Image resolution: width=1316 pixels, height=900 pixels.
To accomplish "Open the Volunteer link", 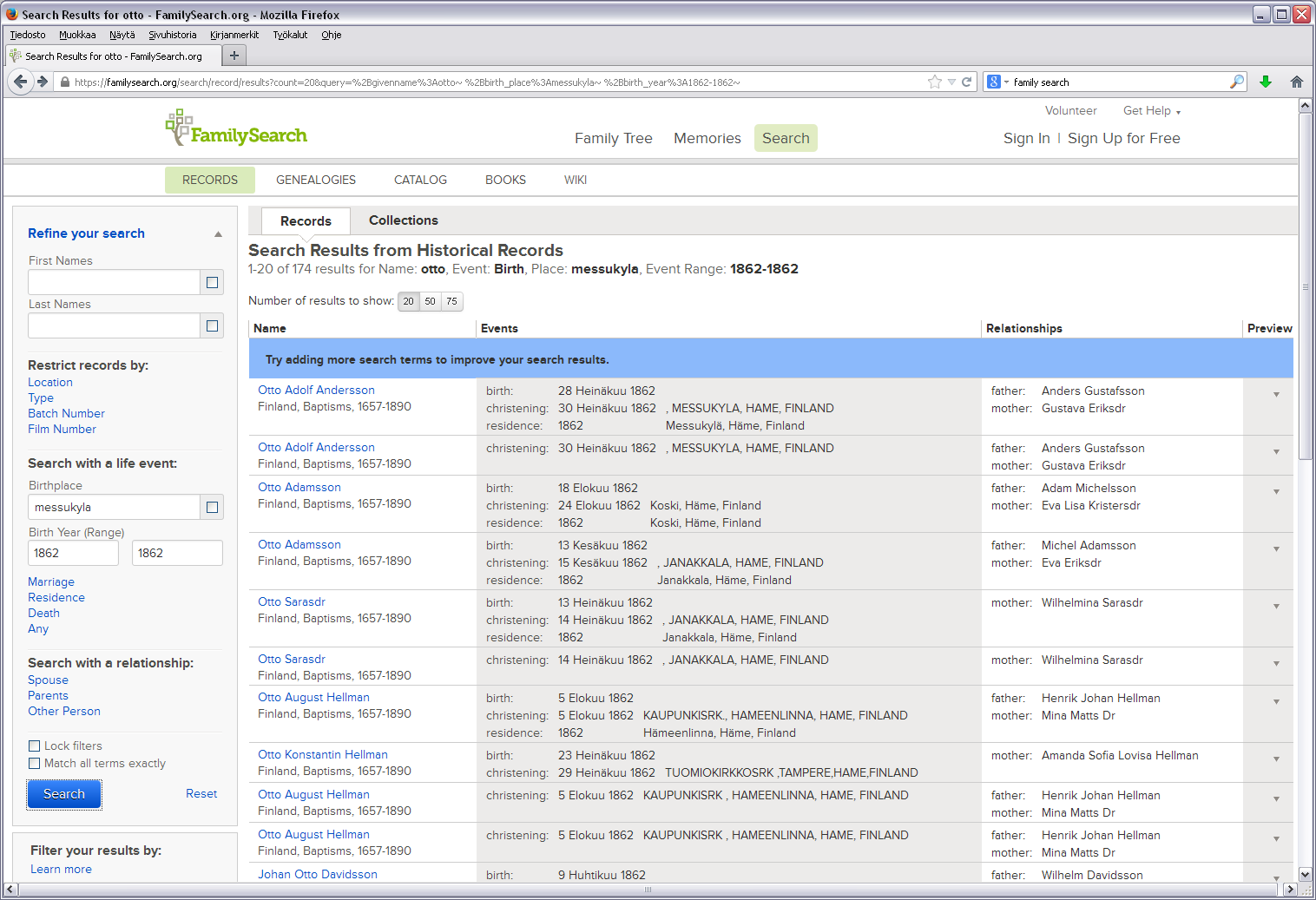I will pyautogui.click(x=1071, y=111).
